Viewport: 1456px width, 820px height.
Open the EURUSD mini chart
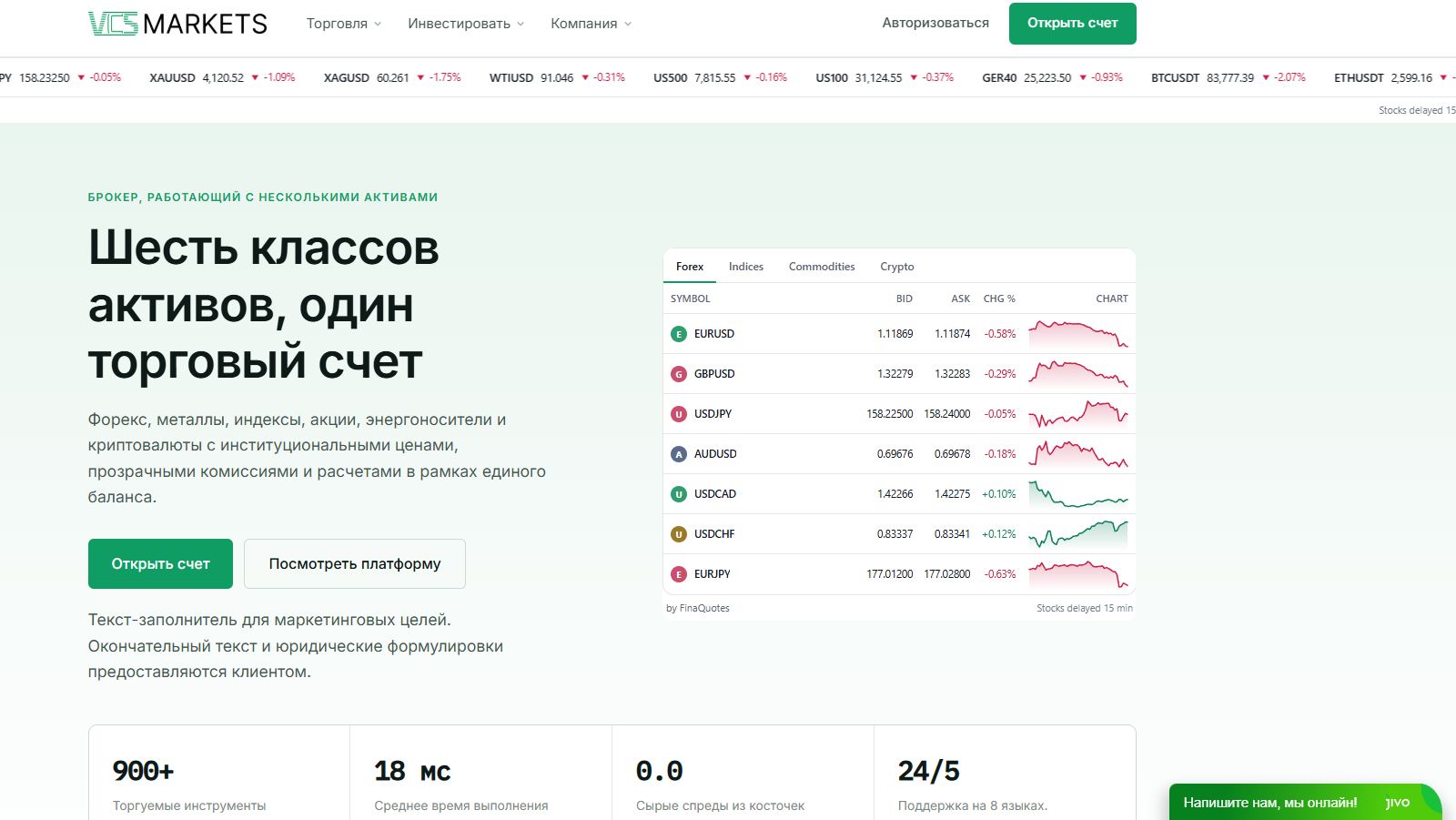tap(1078, 334)
